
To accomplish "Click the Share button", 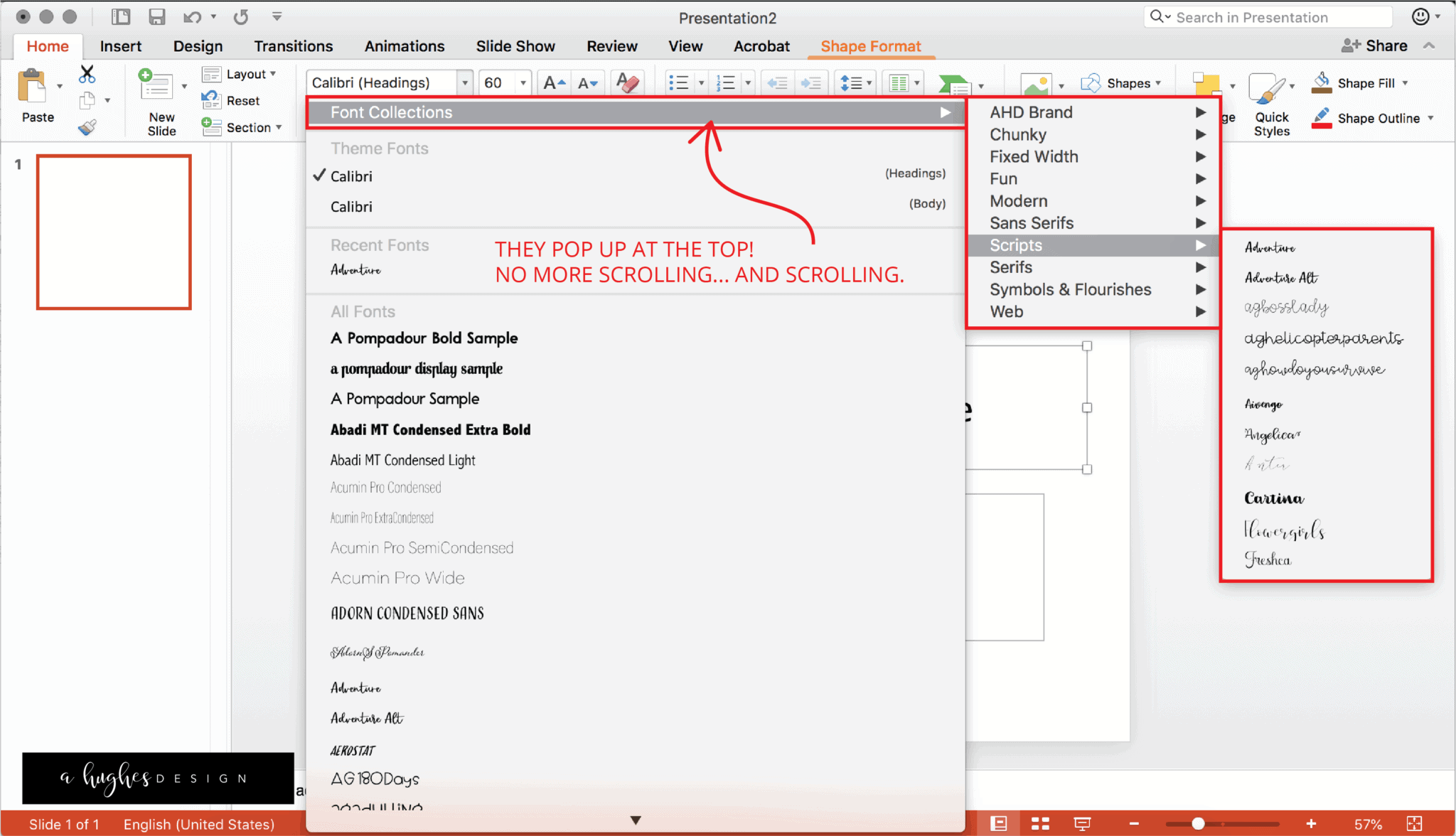I will click(1374, 45).
